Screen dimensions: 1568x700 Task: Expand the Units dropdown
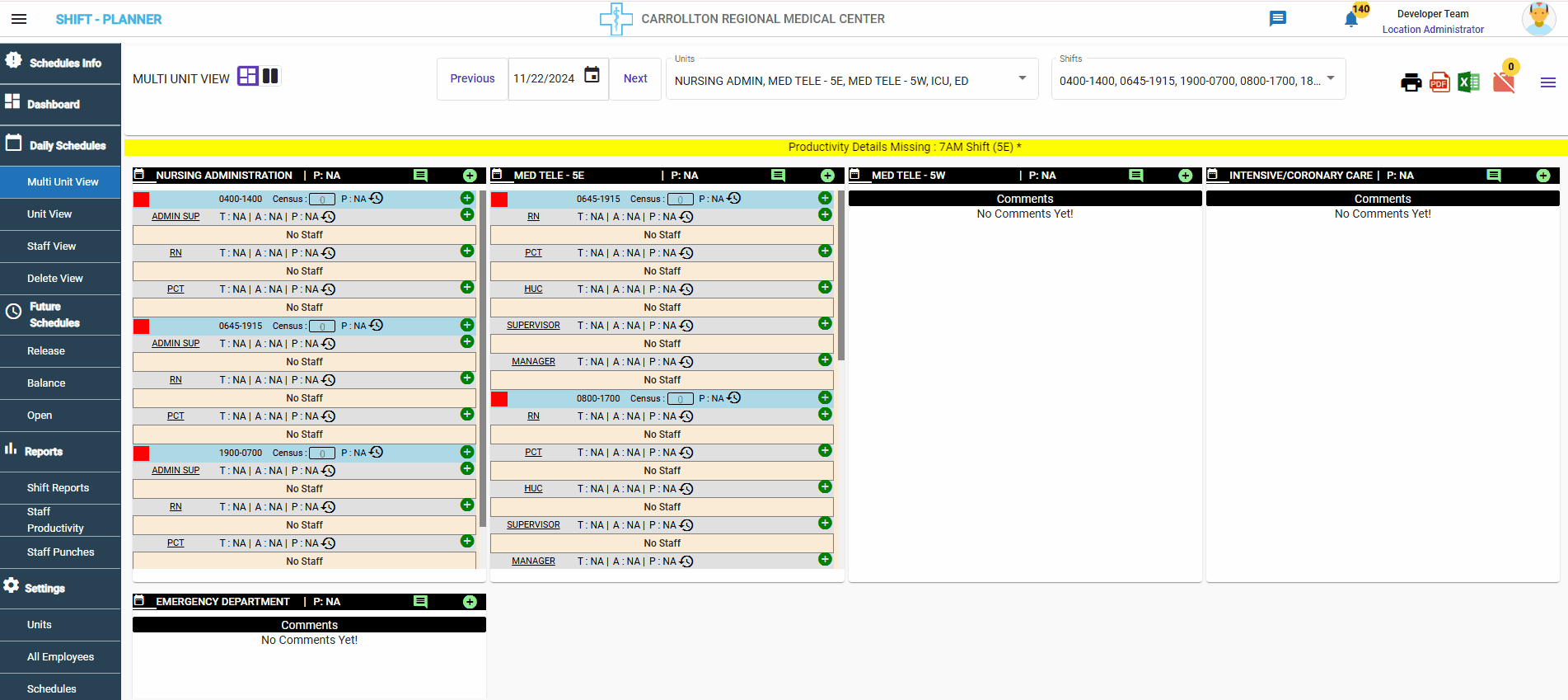1022,78
